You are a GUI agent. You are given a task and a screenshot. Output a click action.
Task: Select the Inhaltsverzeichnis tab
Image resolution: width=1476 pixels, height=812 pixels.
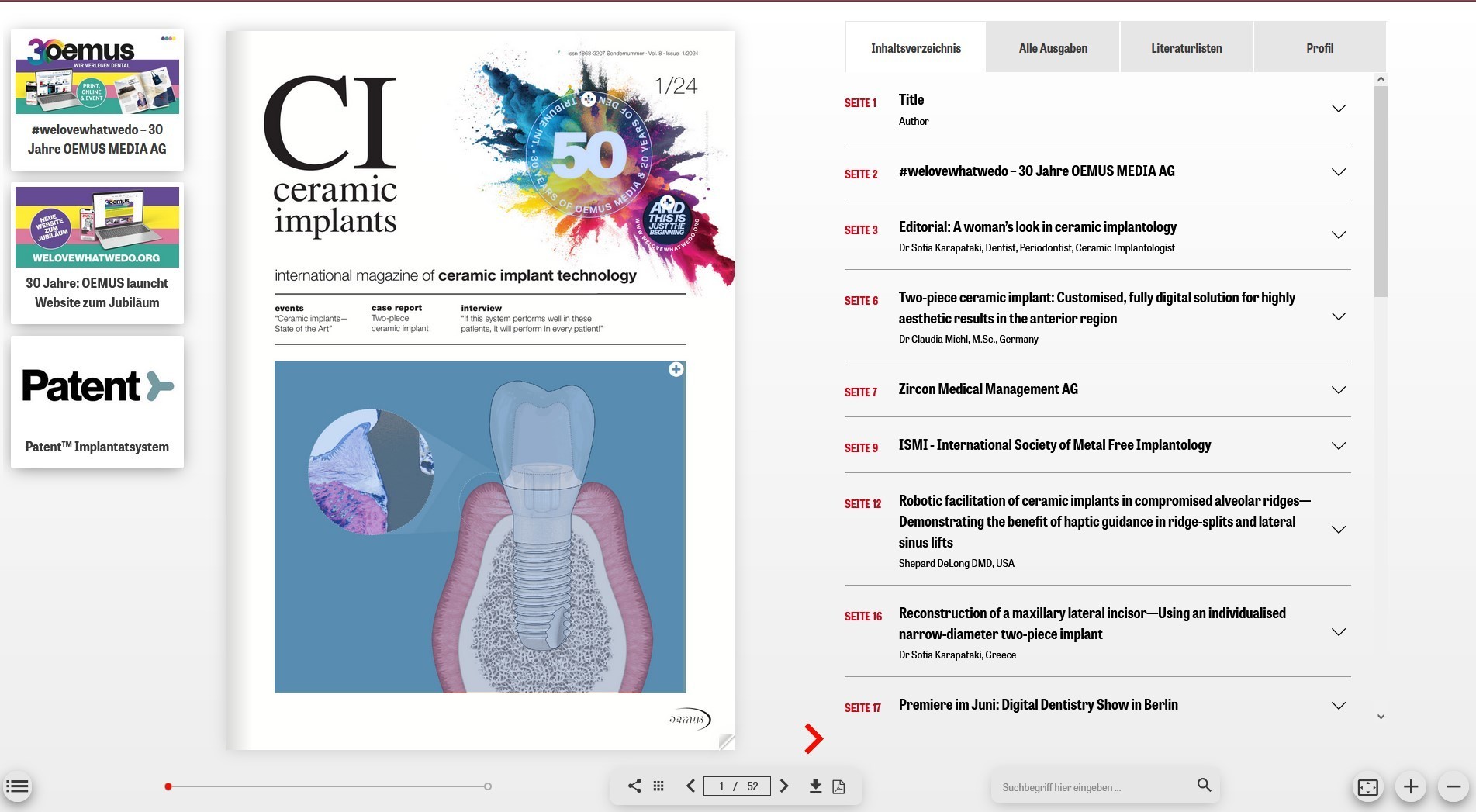pos(915,48)
